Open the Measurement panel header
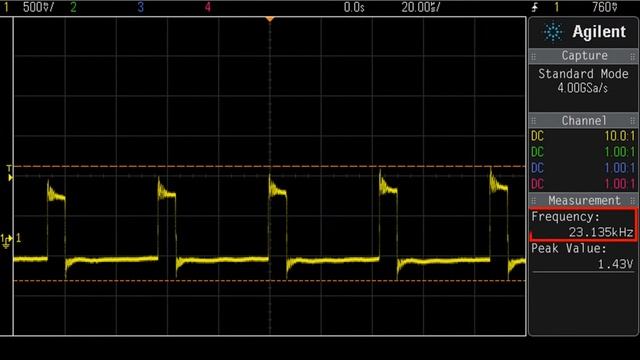 583,200
